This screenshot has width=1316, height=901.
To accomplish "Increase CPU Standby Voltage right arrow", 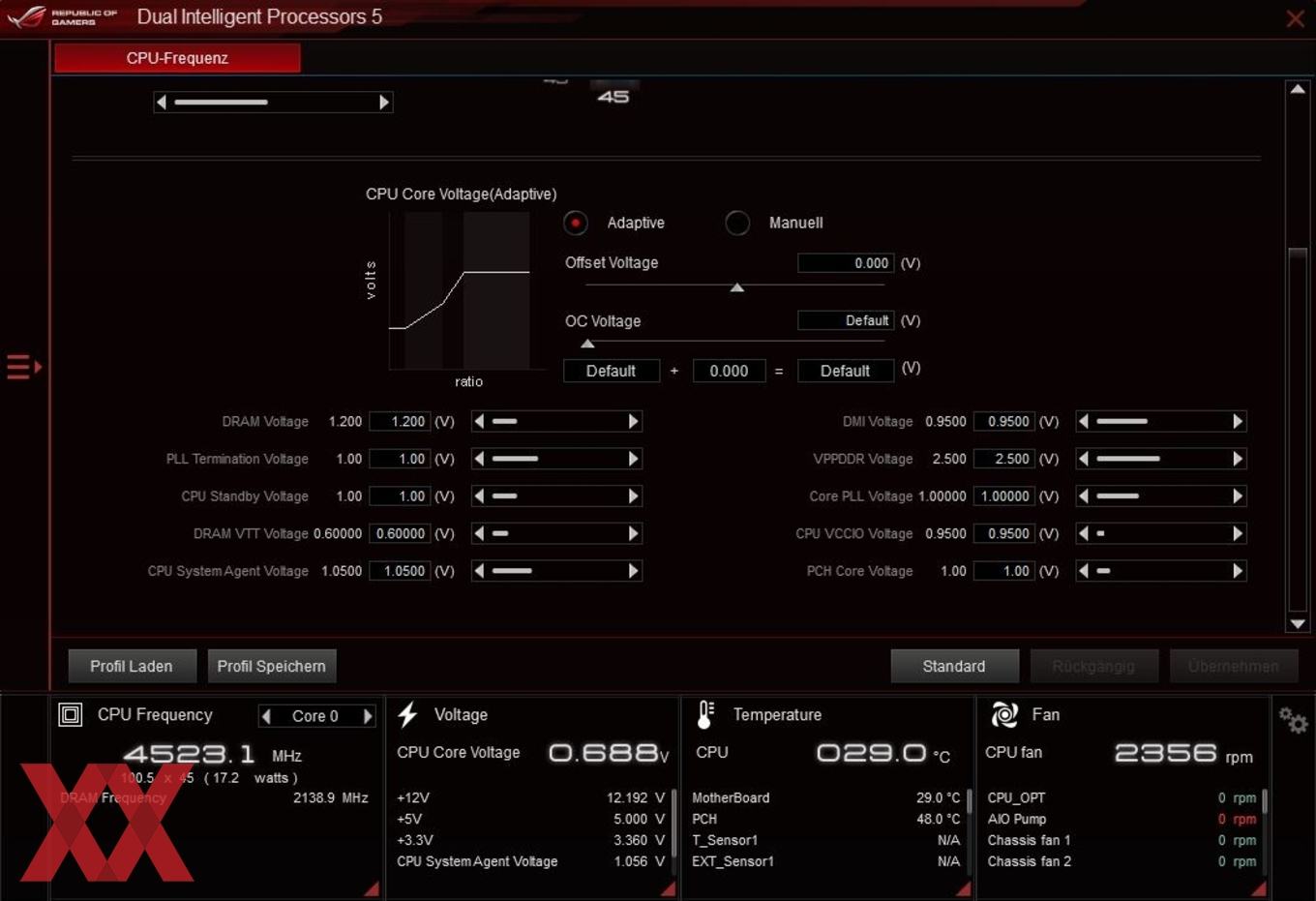I will [x=634, y=496].
